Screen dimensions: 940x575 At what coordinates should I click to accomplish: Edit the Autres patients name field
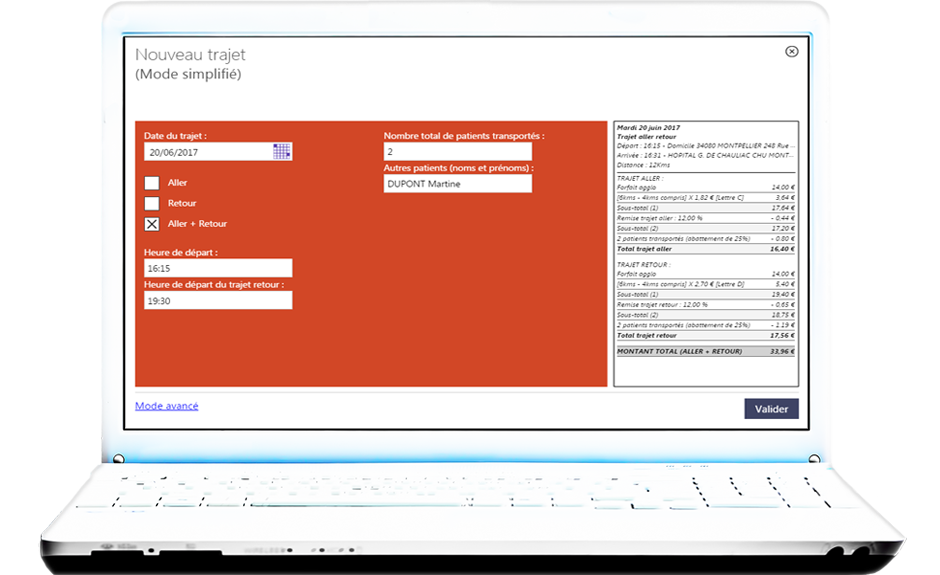pyautogui.click(x=457, y=184)
